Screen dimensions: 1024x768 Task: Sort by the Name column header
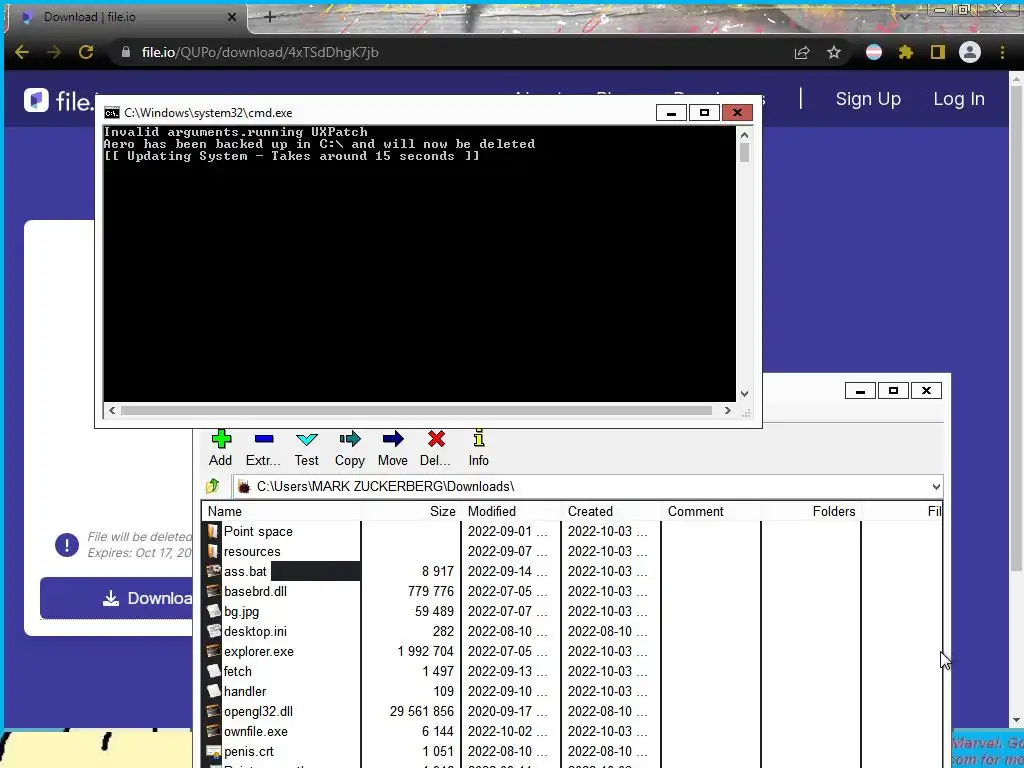(281, 511)
